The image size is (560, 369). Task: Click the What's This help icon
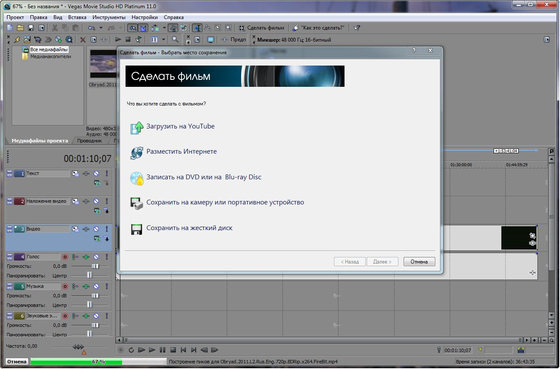357,28
